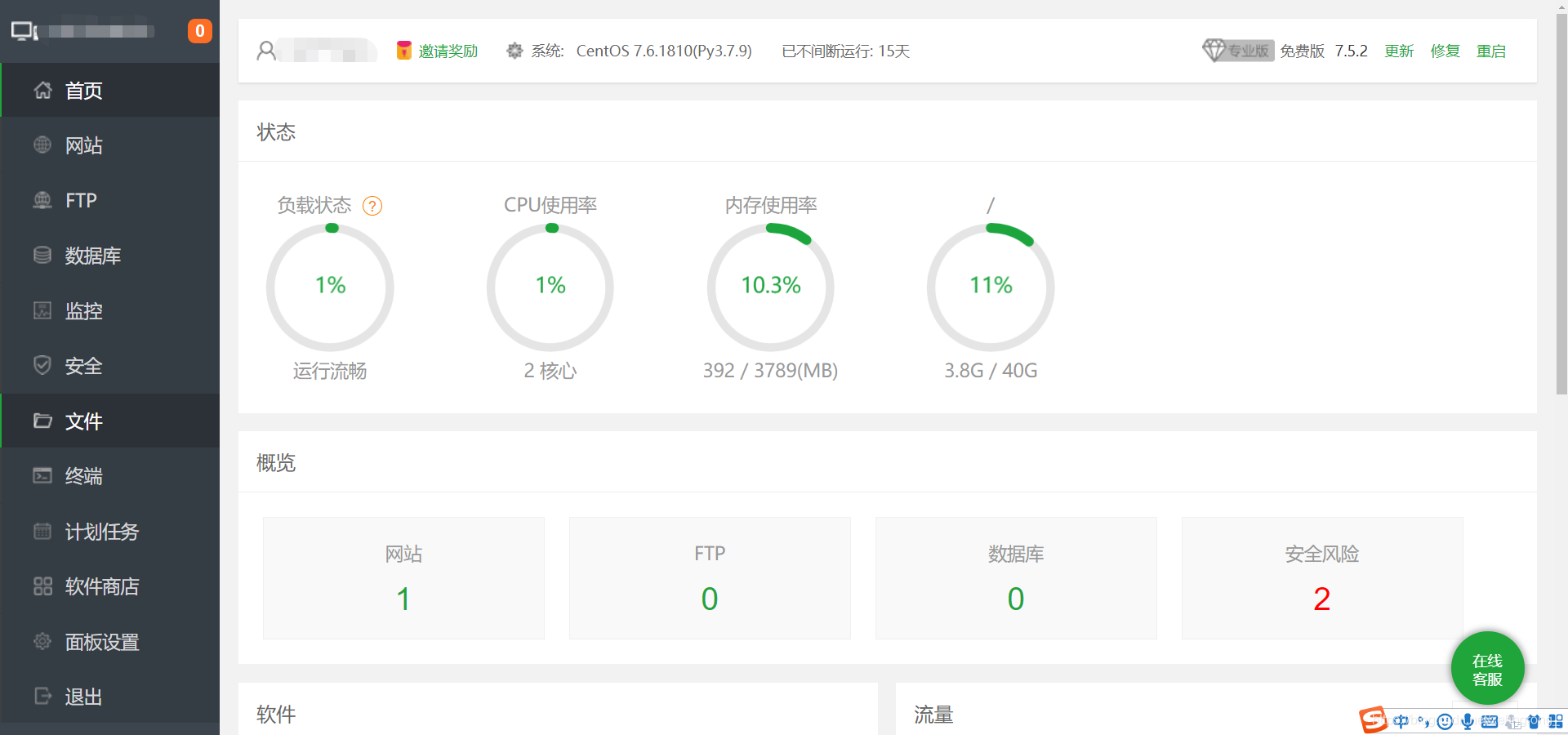Click the exit icon for 退出
Screen dimensions: 1568x735
42,696
